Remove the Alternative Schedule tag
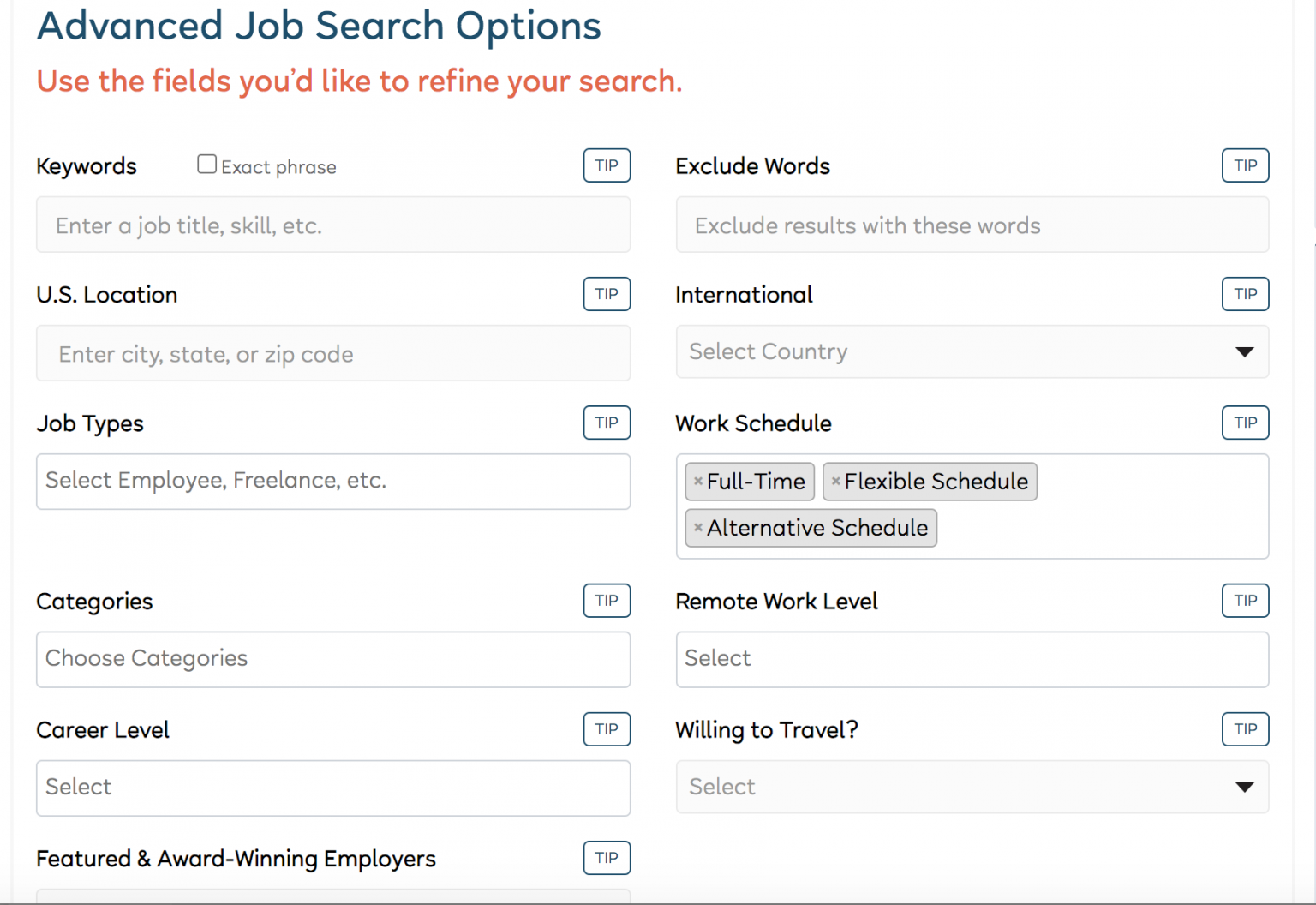The height and width of the screenshot is (905, 1316). click(697, 528)
